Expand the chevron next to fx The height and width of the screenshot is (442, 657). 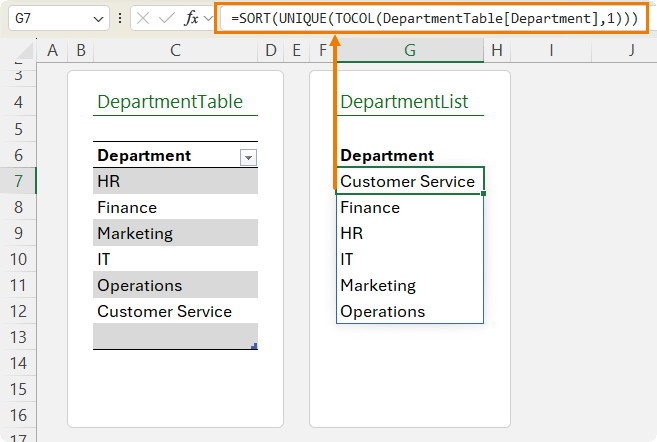208,18
